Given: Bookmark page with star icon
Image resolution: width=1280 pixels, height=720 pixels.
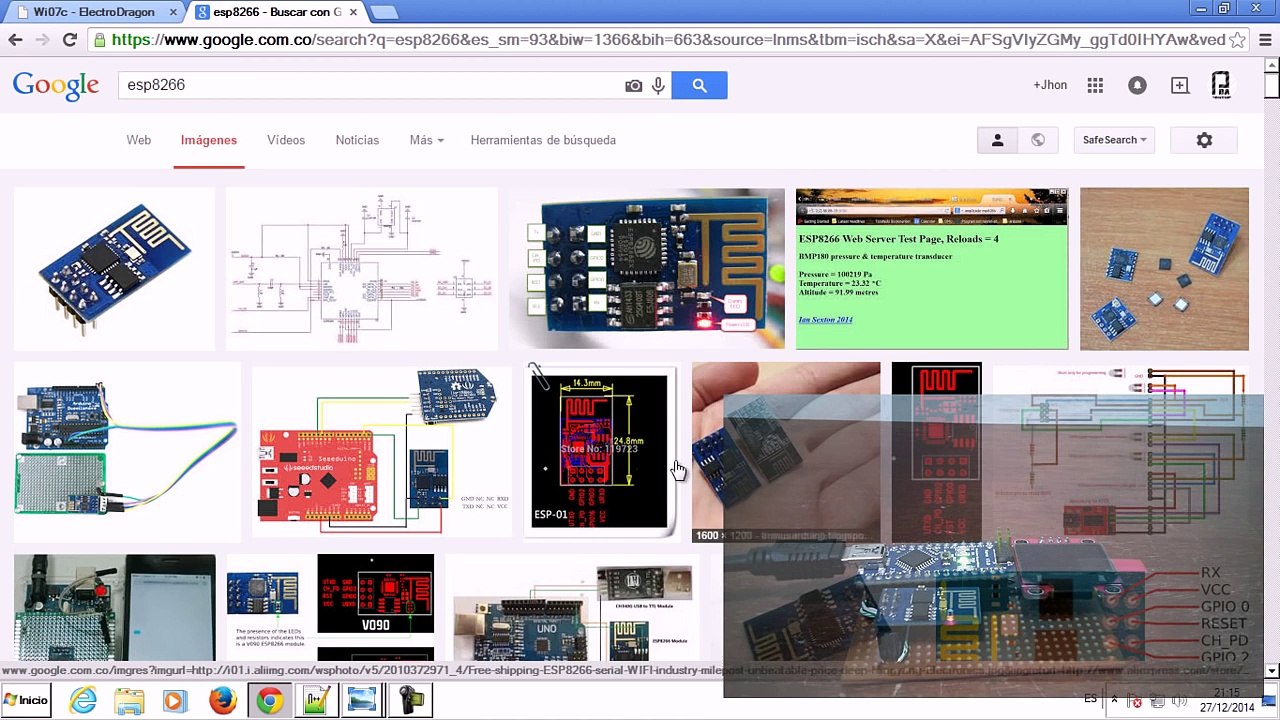Looking at the screenshot, I should pyautogui.click(x=1237, y=40).
